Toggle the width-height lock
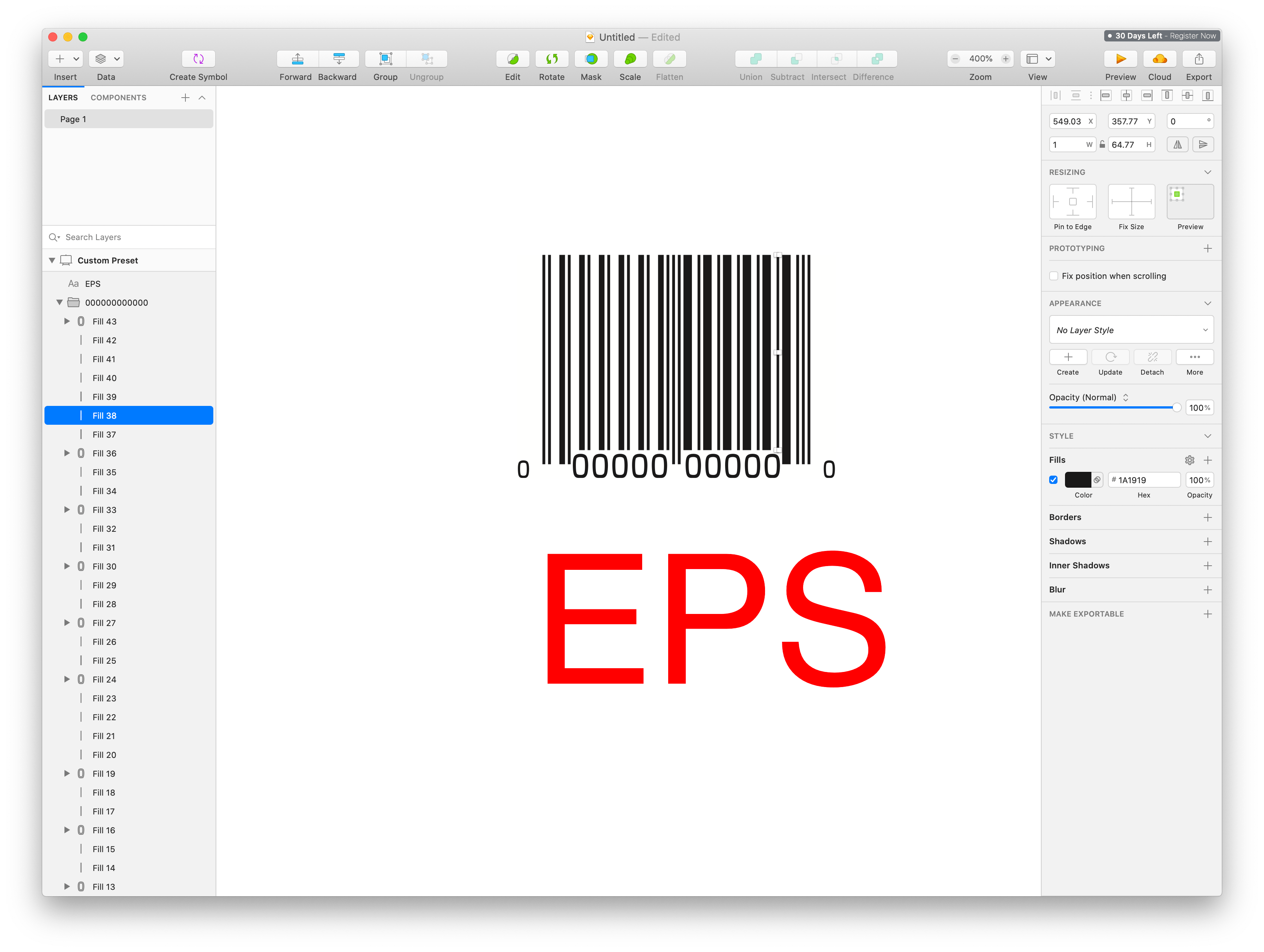 point(1102,145)
